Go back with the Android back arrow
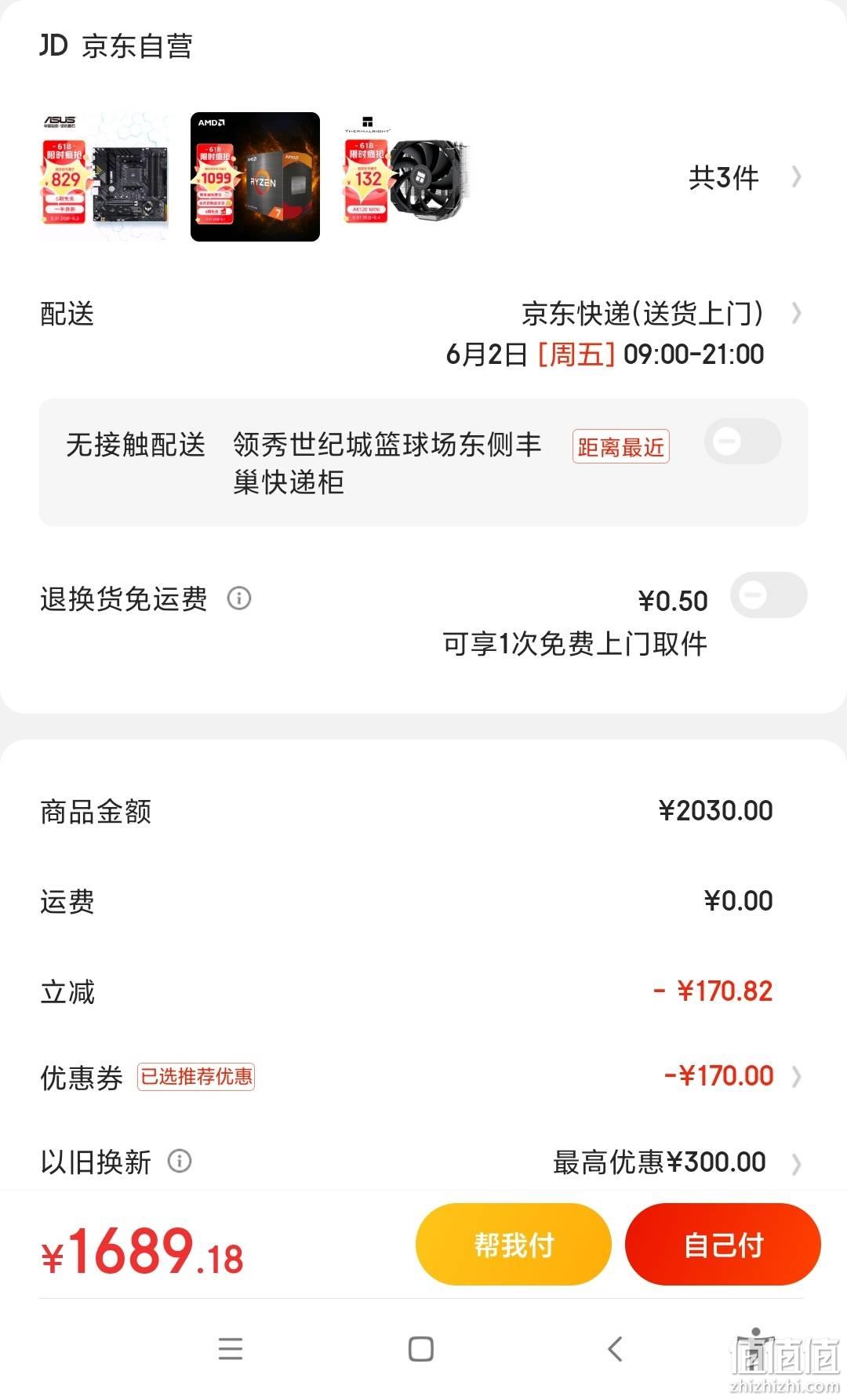The width and height of the screenshot is (847, 1400). coord(615,1349)
